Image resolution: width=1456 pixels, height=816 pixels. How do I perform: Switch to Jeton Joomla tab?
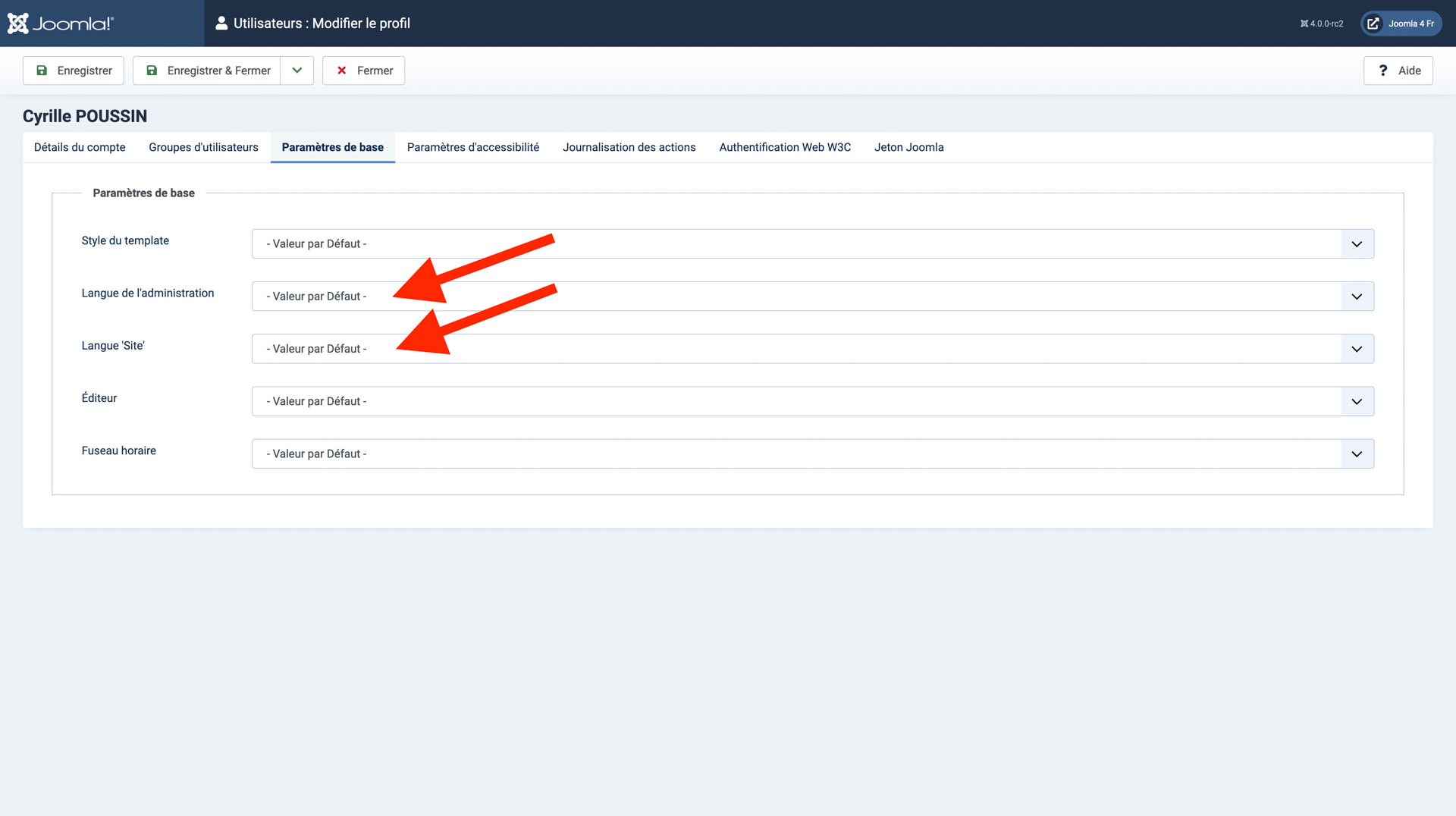[909, 147]
